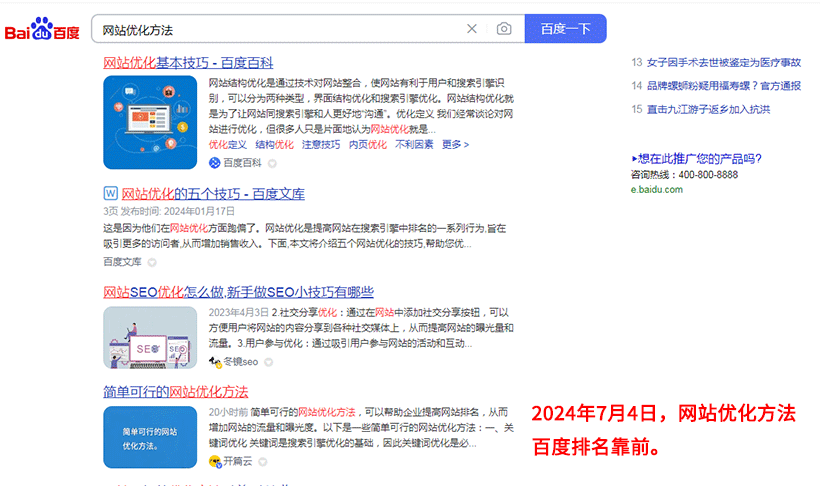Expand dropdown arrow next to 冬镜seo

pos(267,361)
